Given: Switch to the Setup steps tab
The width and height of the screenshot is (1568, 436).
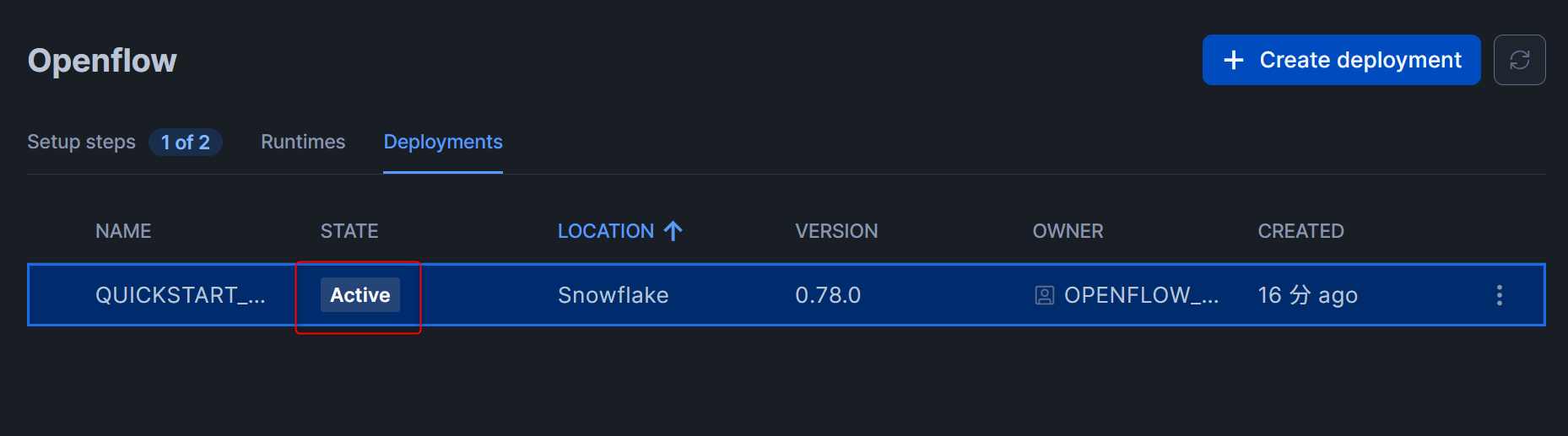Looking at the screenshot, I should (x=81, y=142).
